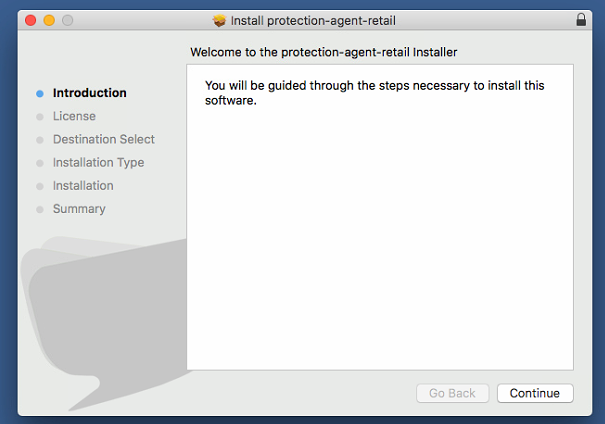The width and height of the screenshot is (605, 424).
Task: Click the Summary step bullet
Action: [40, 209]
